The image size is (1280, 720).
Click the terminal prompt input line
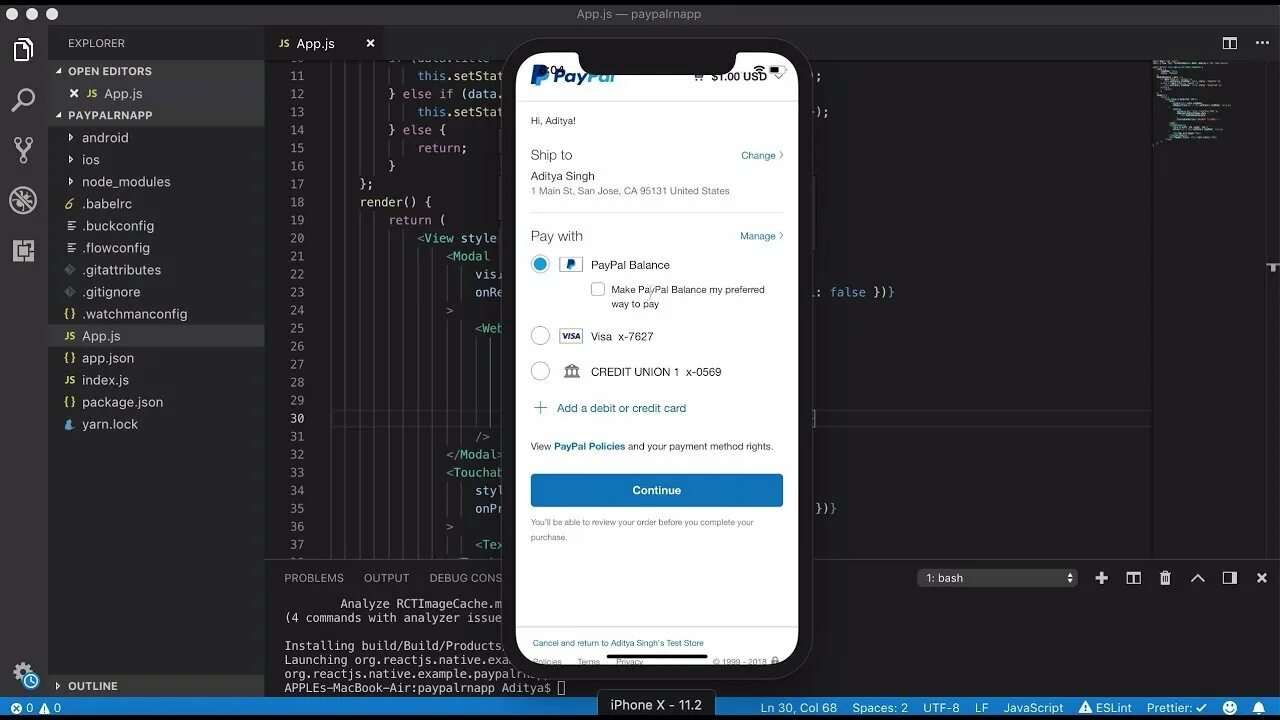[x=424, y=687]
